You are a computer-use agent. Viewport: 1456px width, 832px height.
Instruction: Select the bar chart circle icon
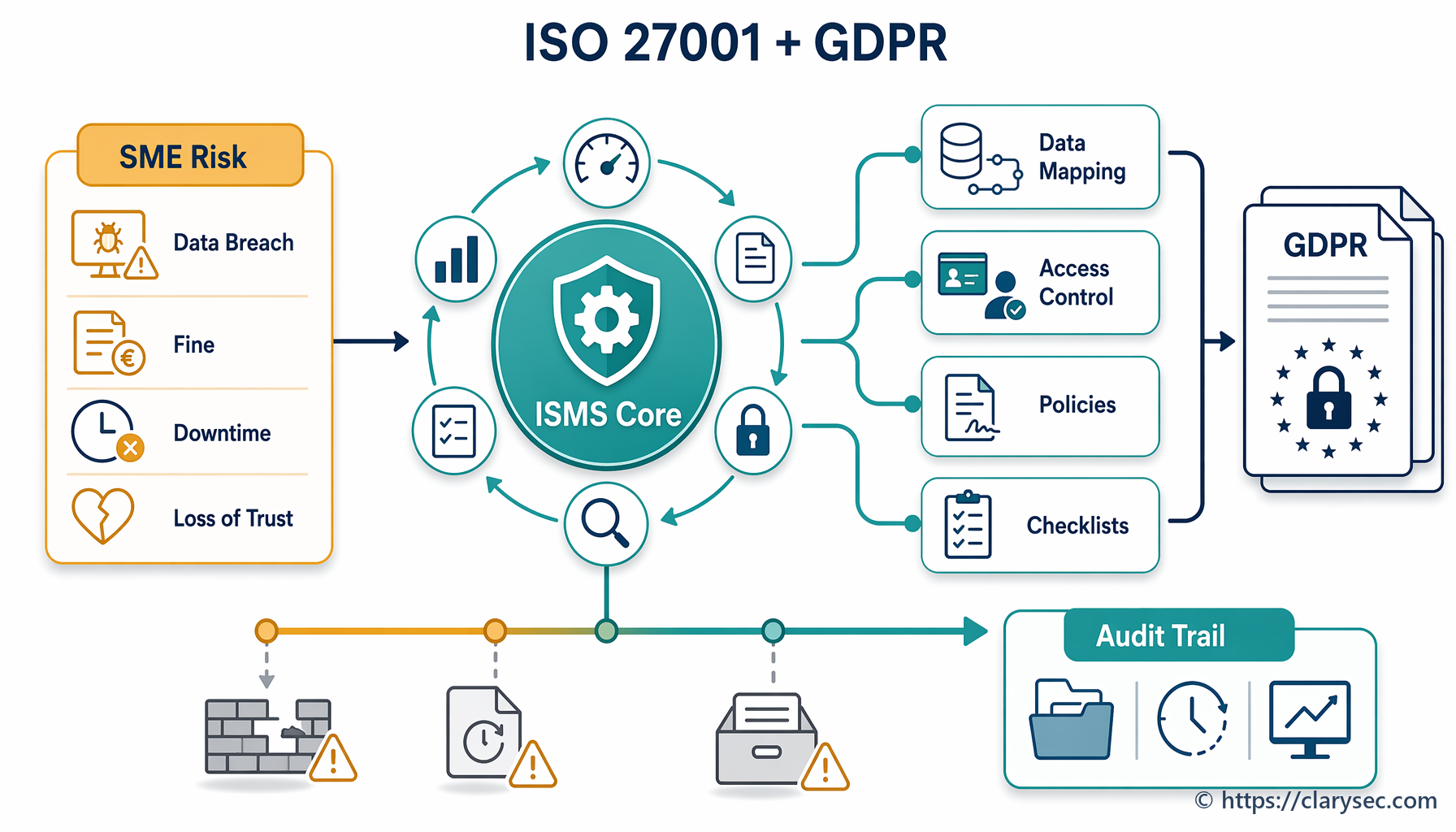click(x=456, y=259)
